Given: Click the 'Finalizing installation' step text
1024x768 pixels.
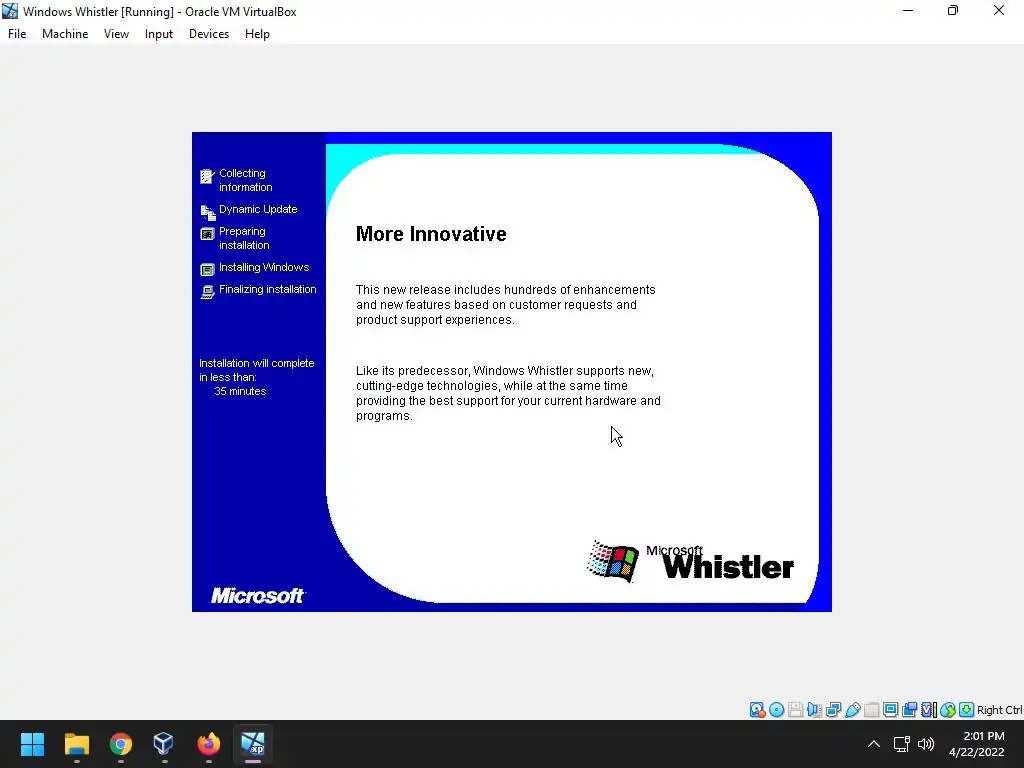Looking at the screenshot, I should [x=268, y=289].
